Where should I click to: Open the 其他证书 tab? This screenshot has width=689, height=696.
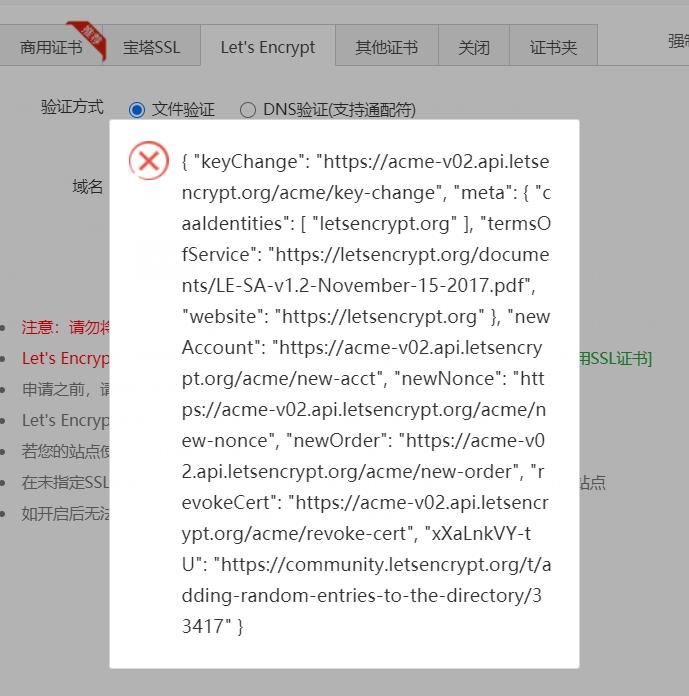click(x=387, y=46)
